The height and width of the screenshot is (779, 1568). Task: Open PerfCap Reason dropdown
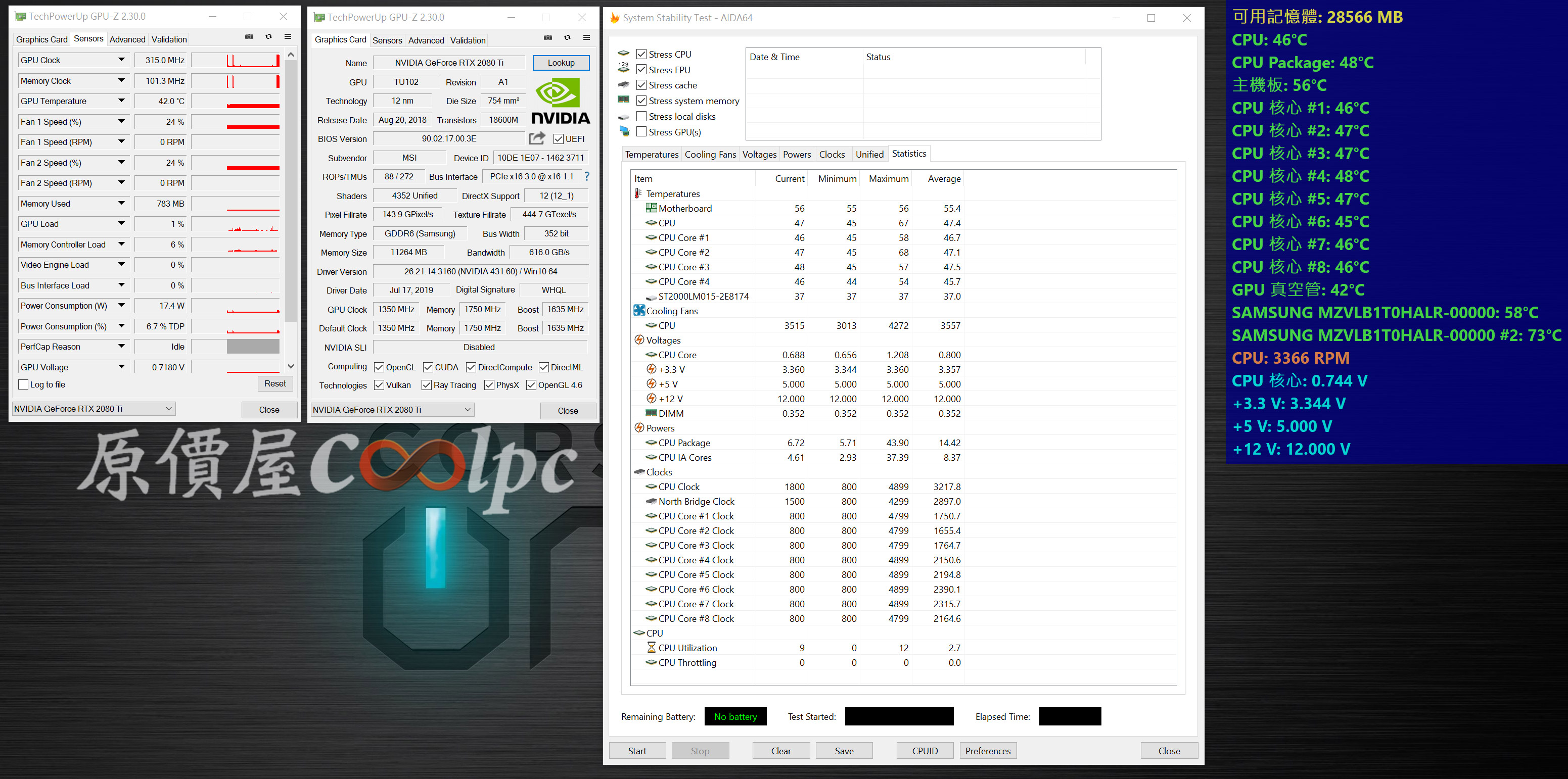tap(121, 346)
